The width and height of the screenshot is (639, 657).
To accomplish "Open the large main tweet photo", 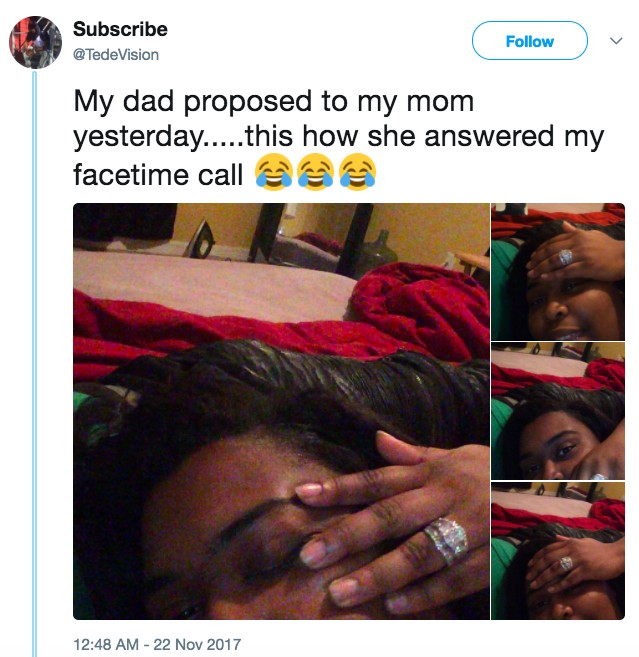I will (281, 411).
